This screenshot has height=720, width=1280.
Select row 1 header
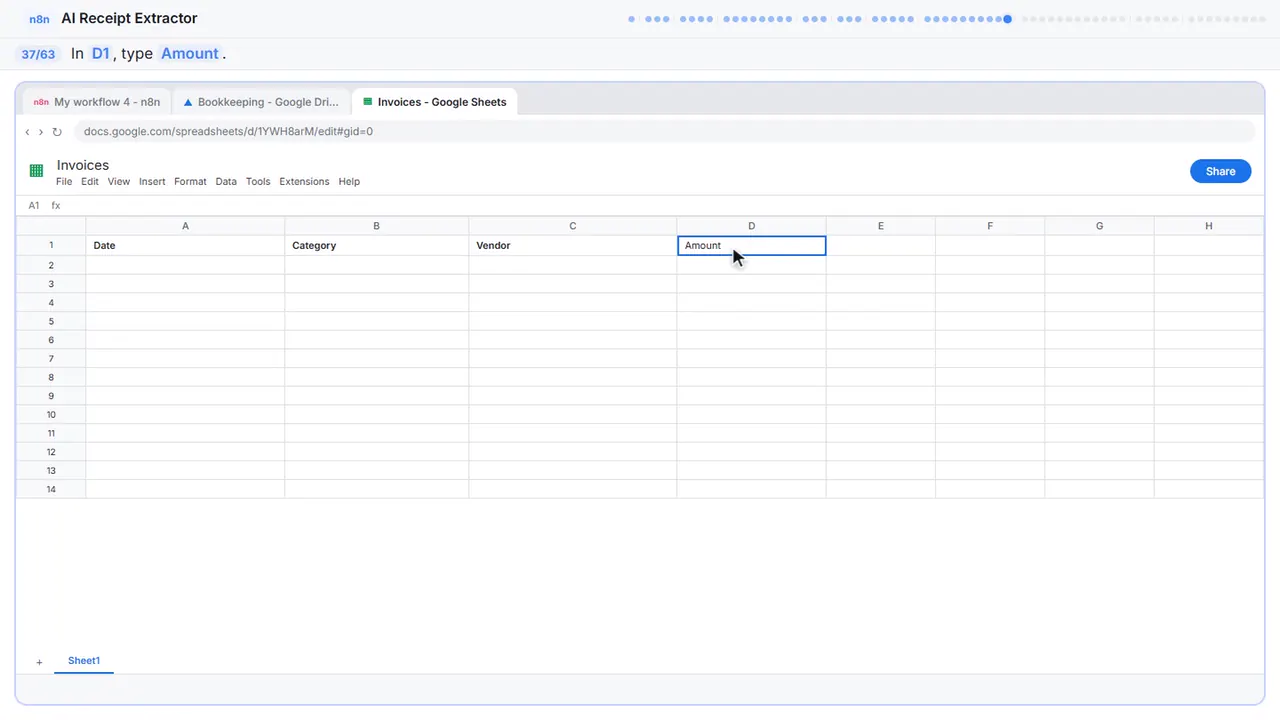51,245
